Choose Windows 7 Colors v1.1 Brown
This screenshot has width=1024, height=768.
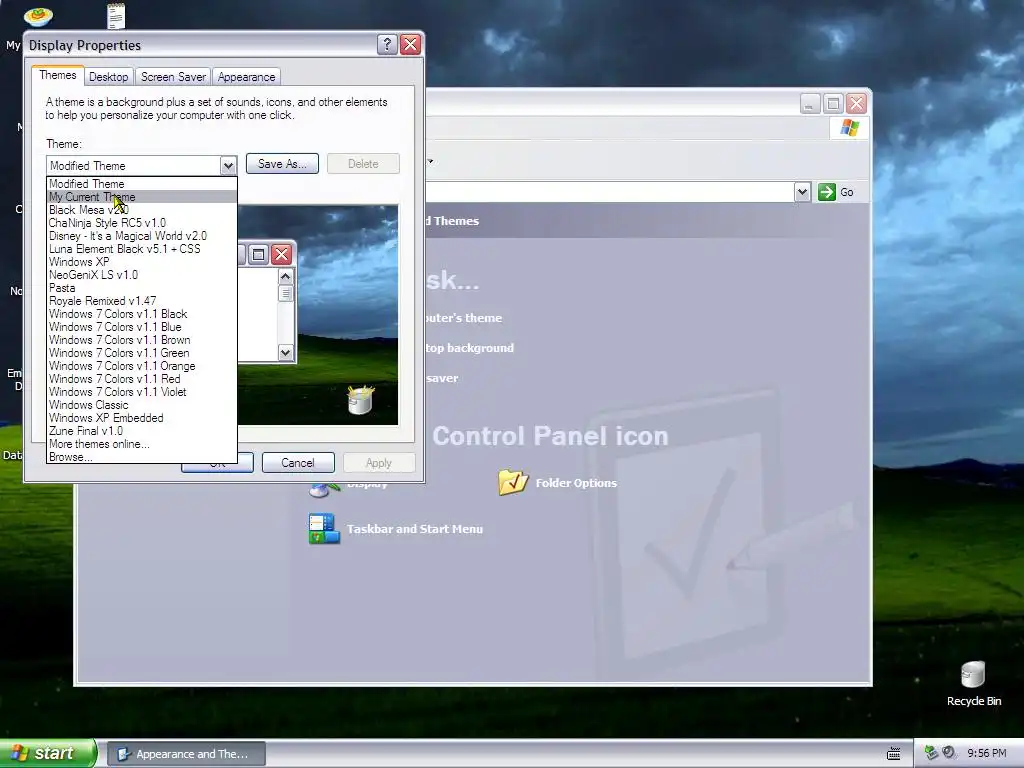tap(142, 340)
